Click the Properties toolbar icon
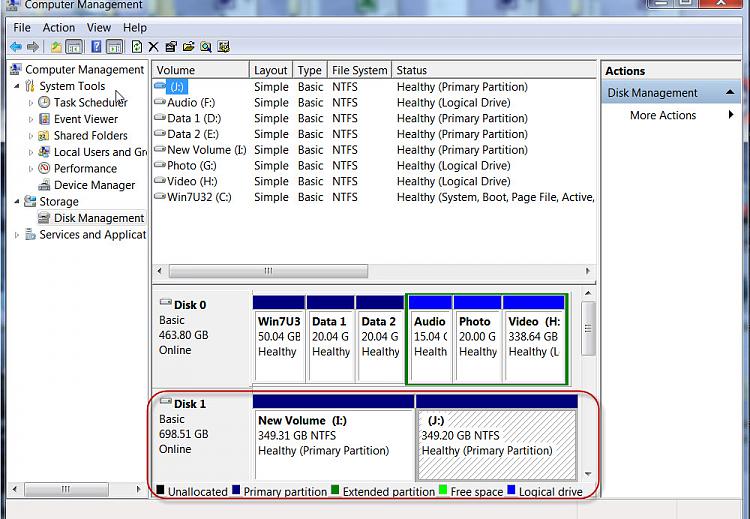This screenshot has width=750, height=519. (171, 47)
